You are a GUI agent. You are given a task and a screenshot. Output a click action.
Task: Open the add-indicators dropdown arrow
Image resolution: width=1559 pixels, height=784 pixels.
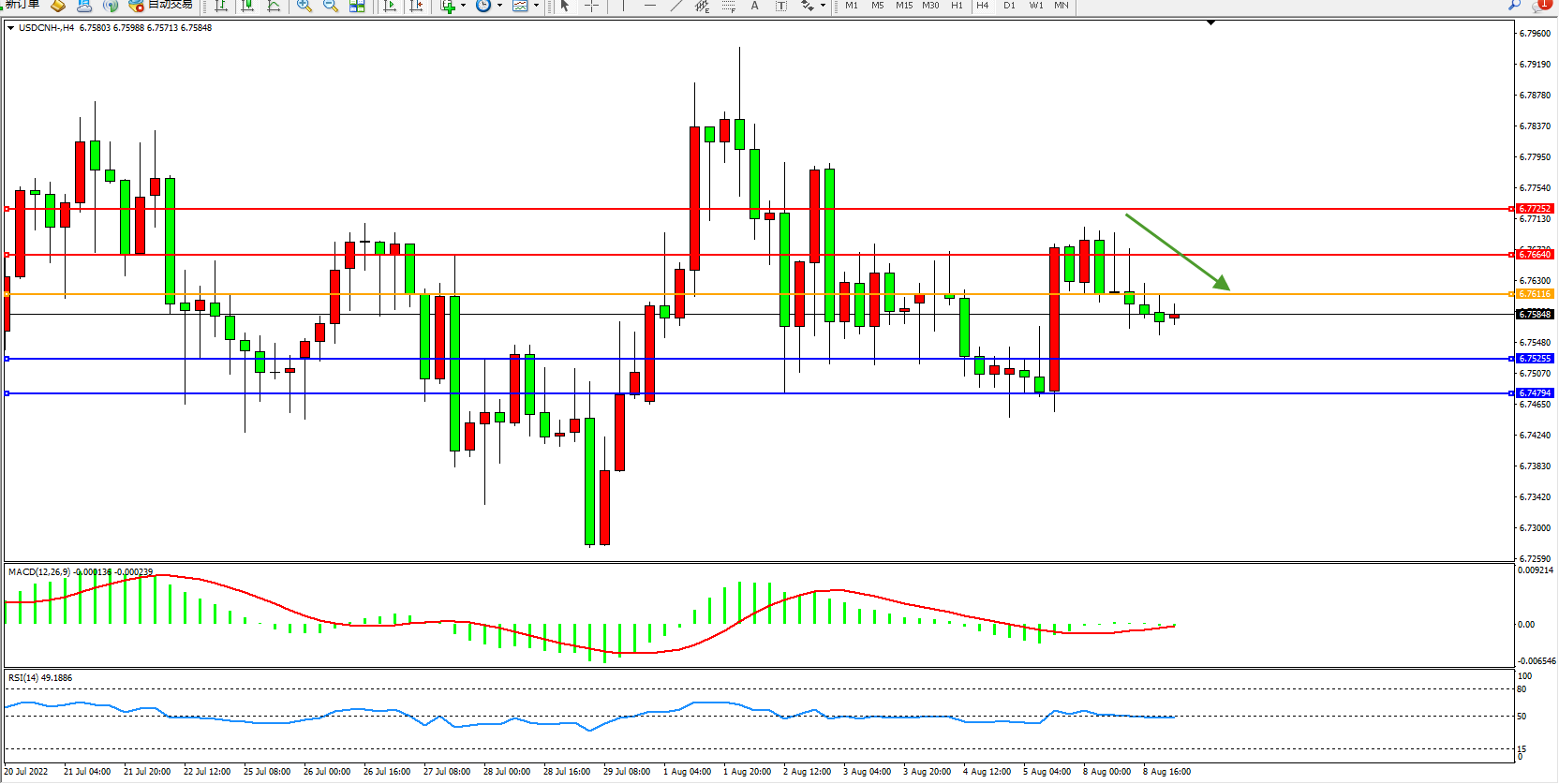coord(463,6)
